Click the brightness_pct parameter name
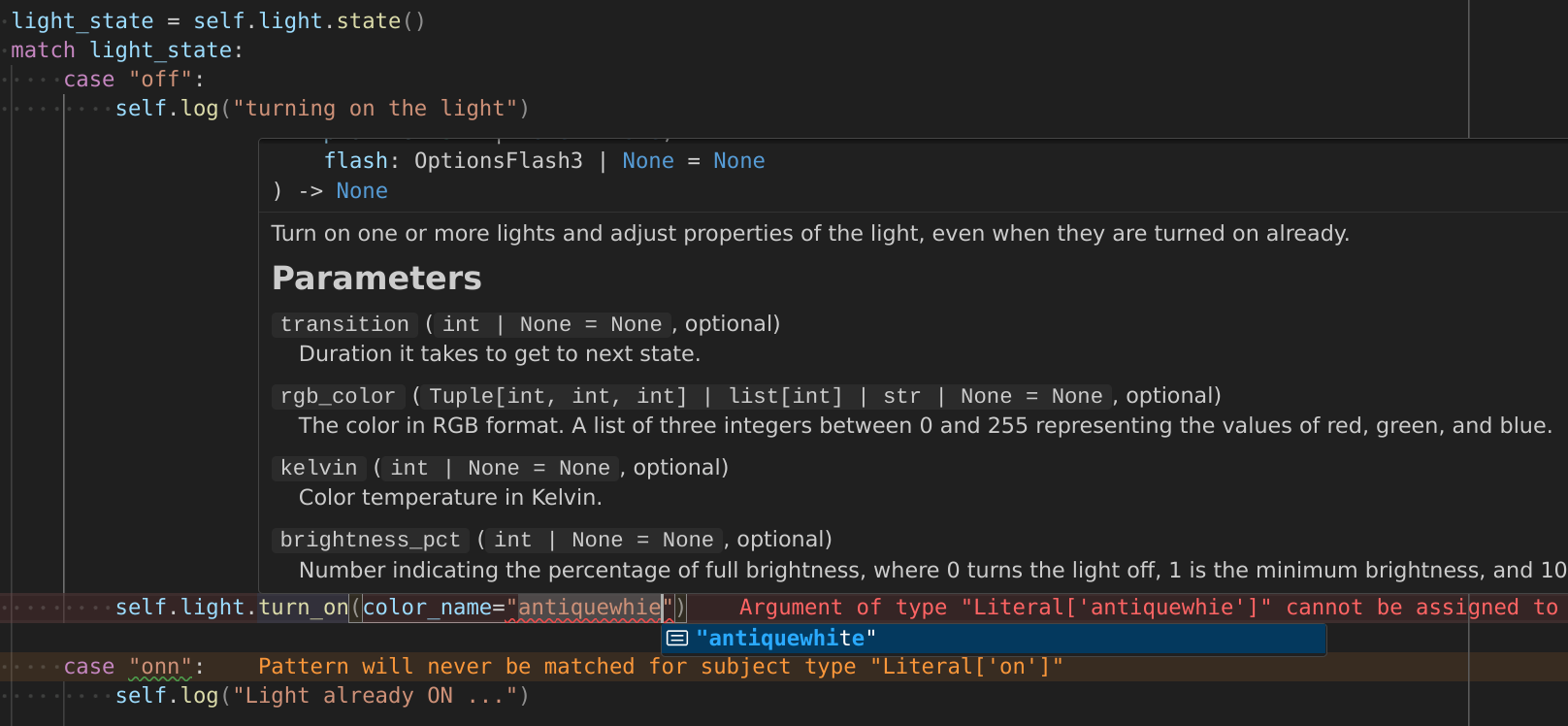The width and height of the screenshot is (1568, 726). [371, 540]
